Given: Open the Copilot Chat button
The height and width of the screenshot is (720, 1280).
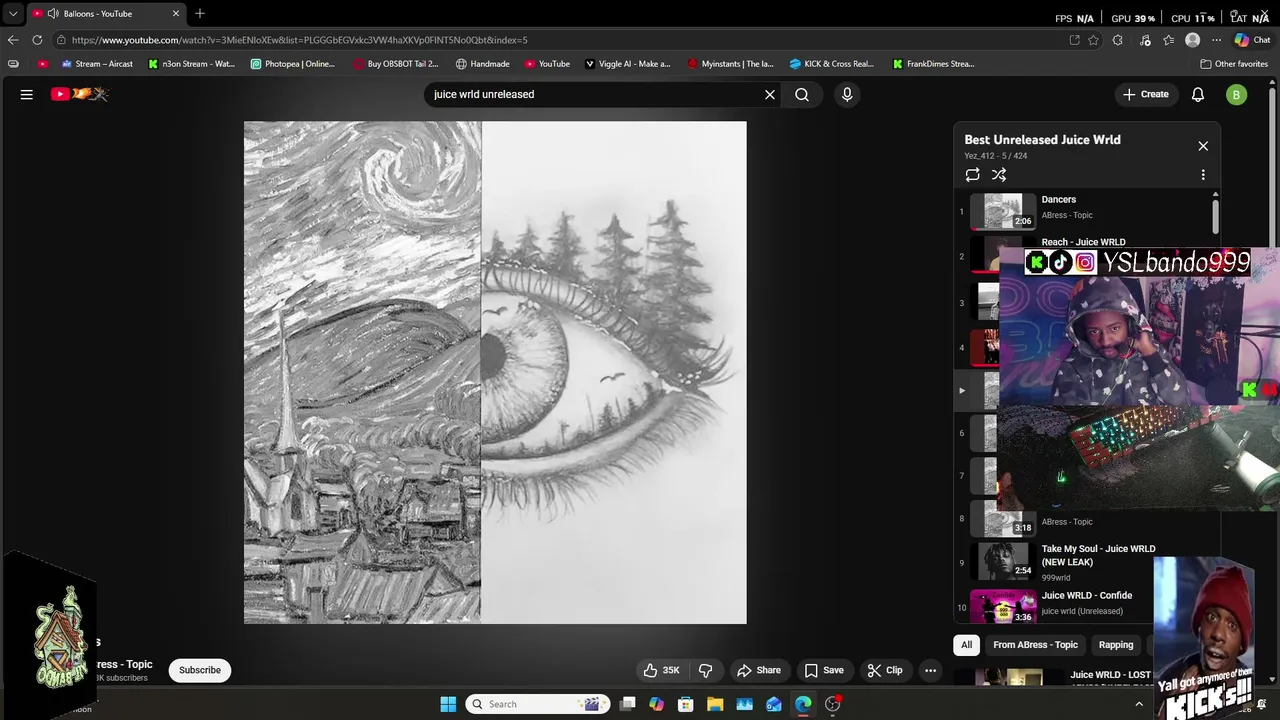Looking at the screenshot, I should [x=1252, y=40].
